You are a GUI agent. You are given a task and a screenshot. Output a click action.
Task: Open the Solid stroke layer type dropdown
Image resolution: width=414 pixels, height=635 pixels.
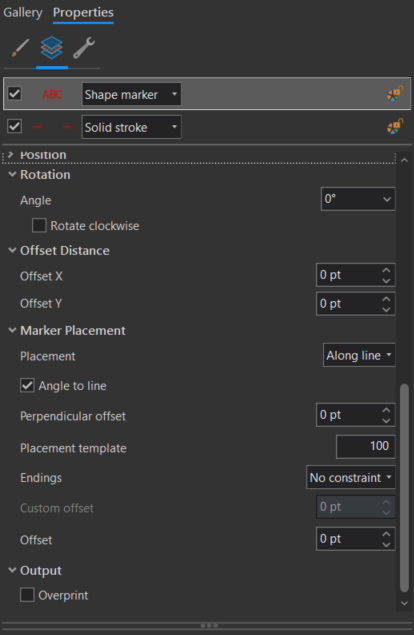click(x=131, y=127)
